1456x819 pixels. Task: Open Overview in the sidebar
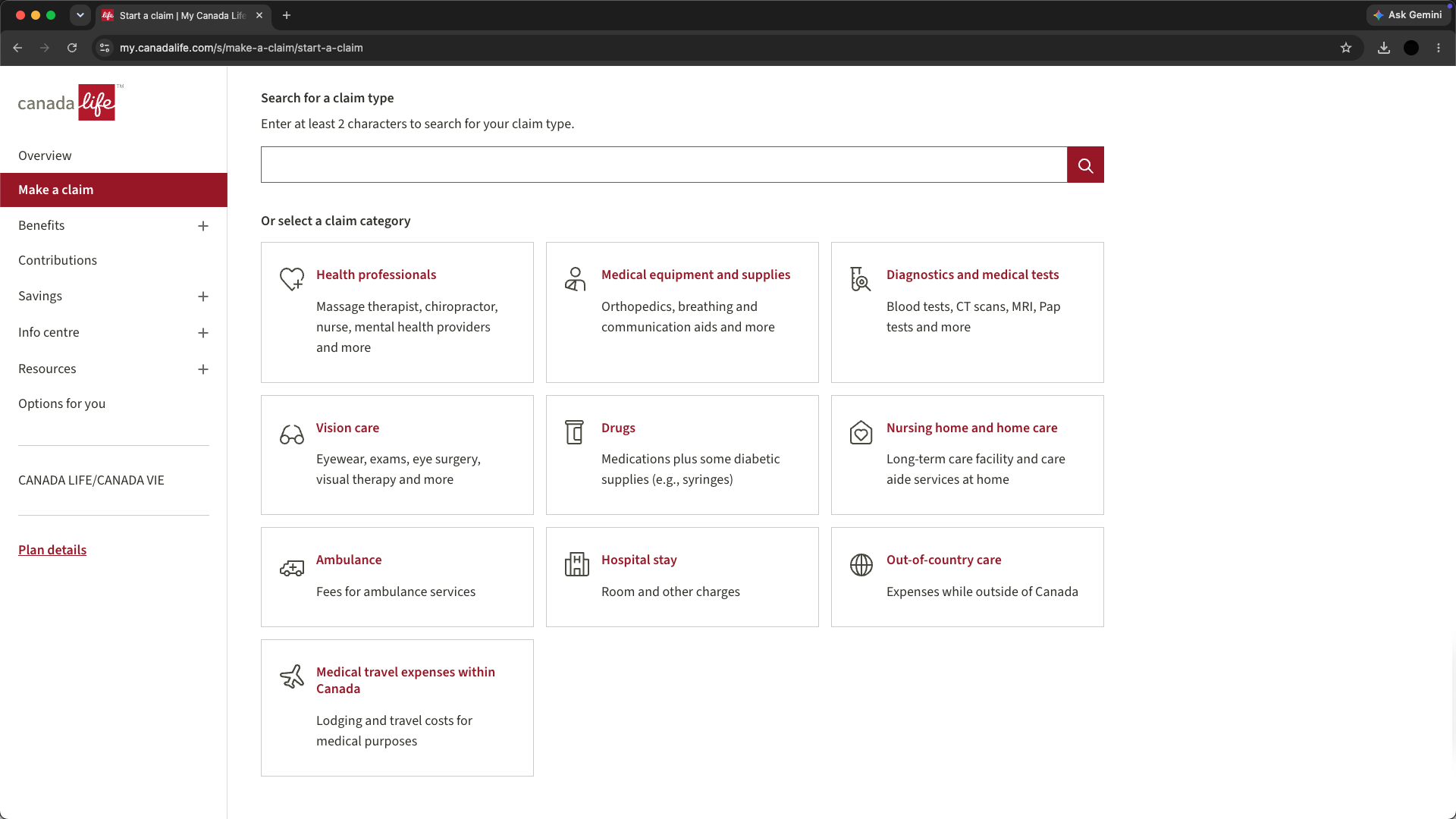click(45, 155)
